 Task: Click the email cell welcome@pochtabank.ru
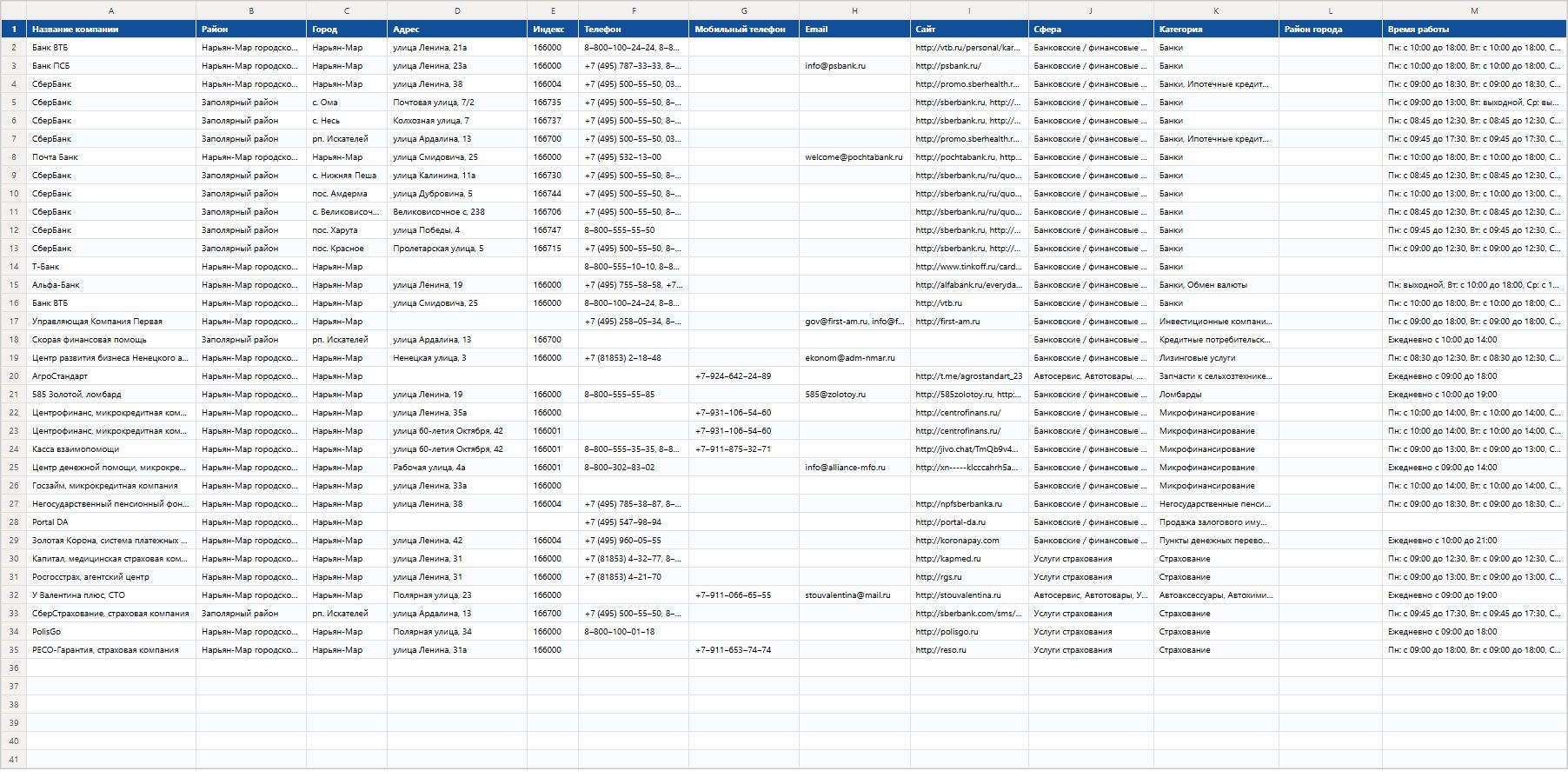855,157
